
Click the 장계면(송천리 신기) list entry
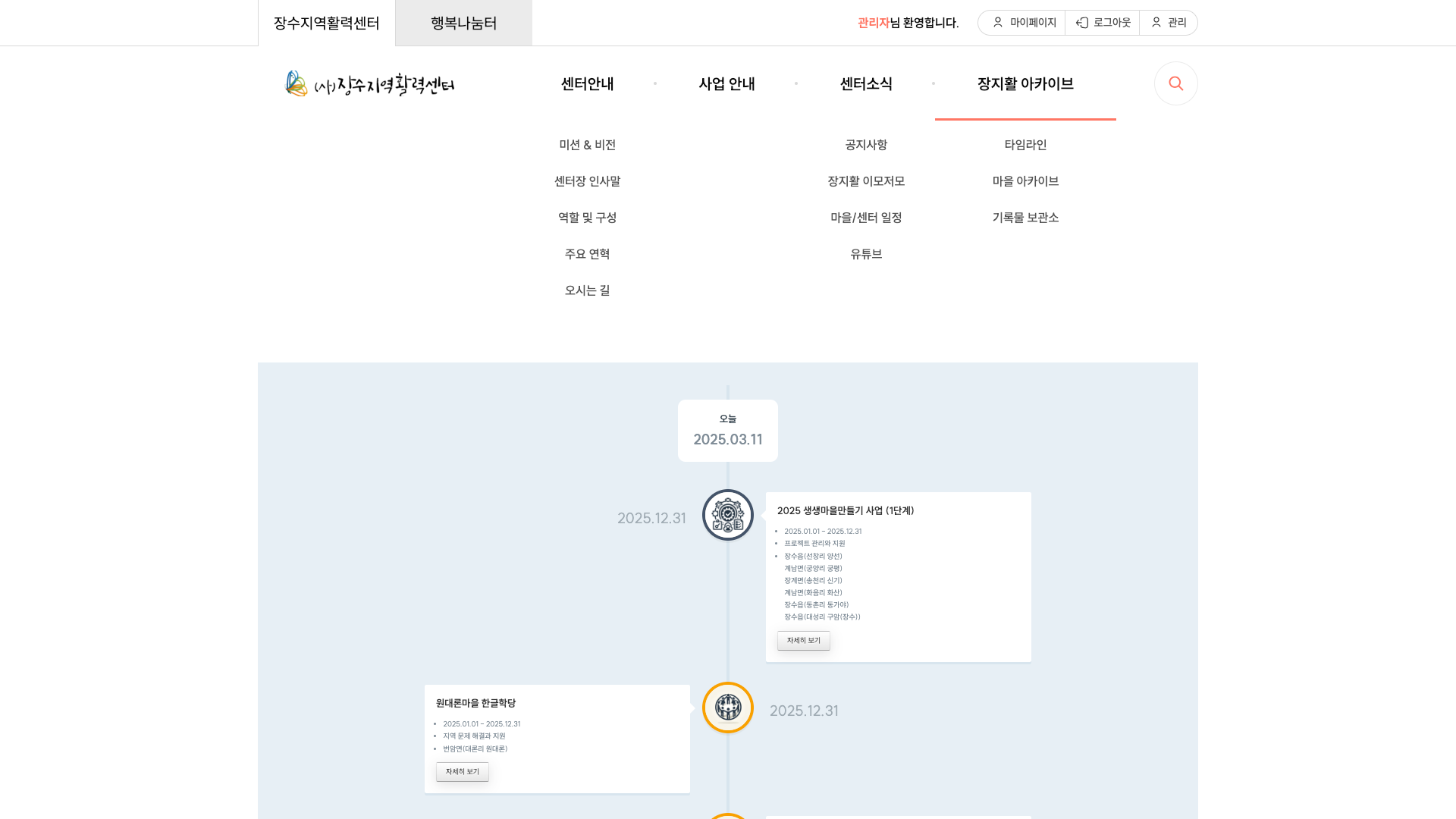pos(813,581)
